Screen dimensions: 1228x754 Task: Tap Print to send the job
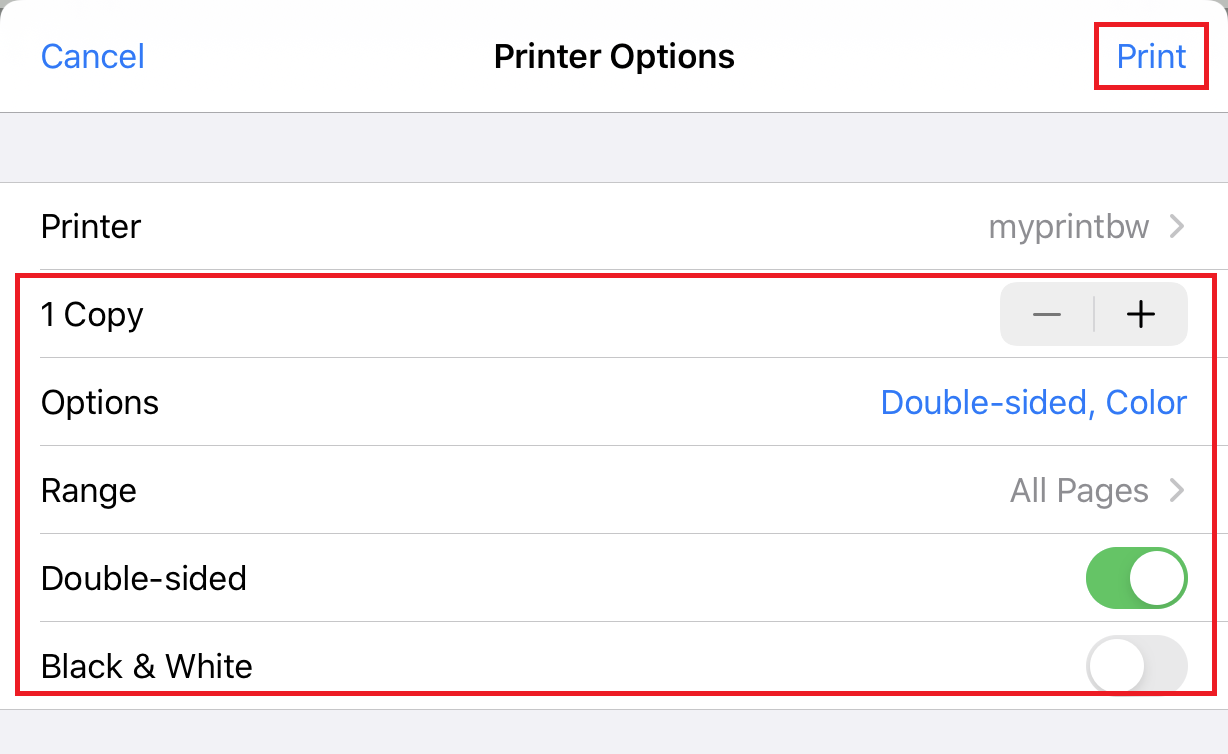(1150, 56)
